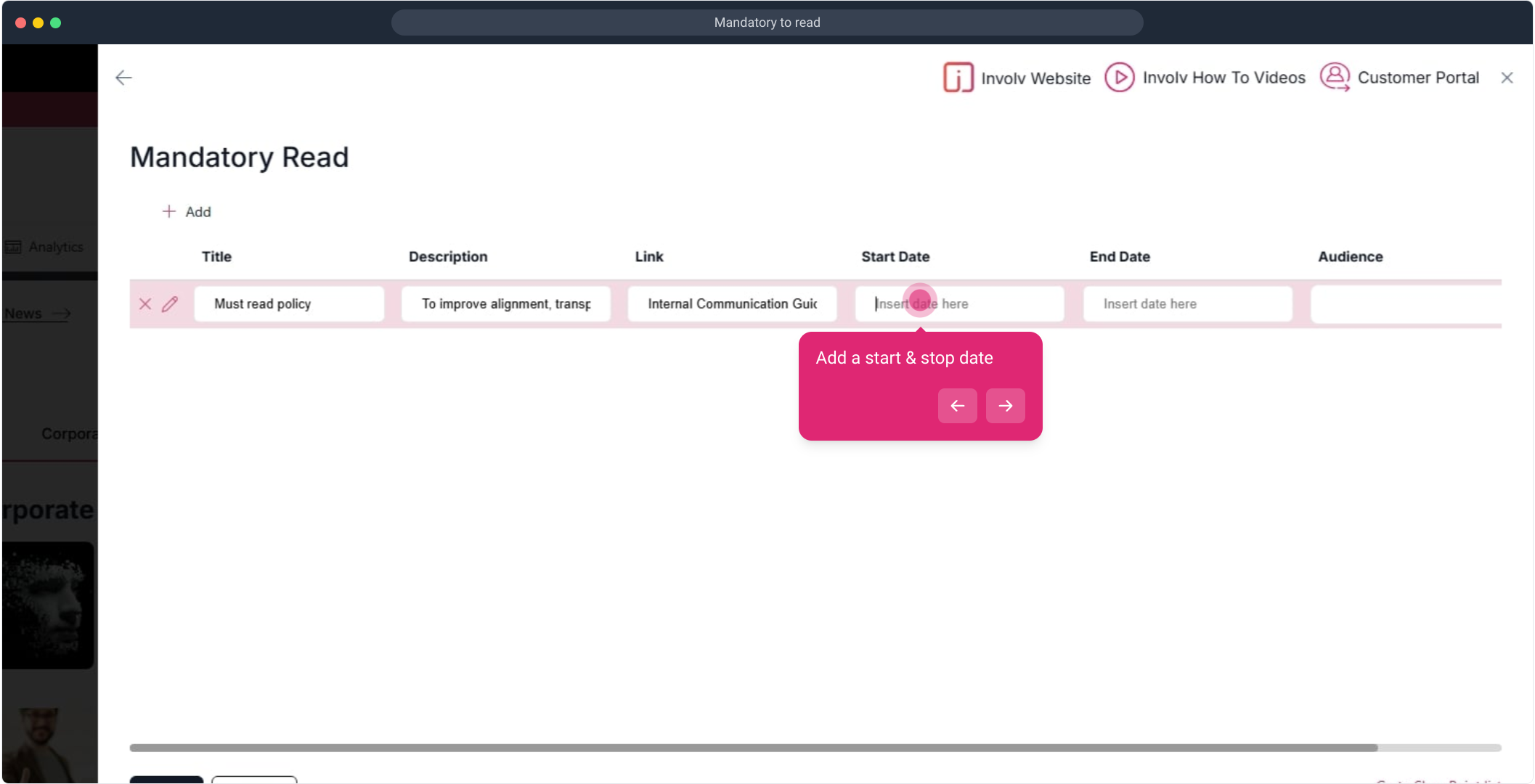Viewport: 1535px width, 784px height.
Task: Click the Start Date column header
Action: coord(895,256)
